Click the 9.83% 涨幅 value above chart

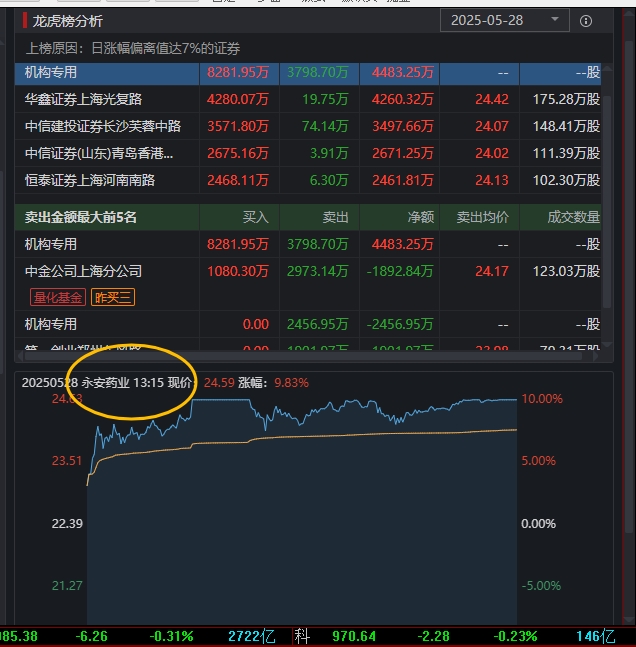[291, 383]
